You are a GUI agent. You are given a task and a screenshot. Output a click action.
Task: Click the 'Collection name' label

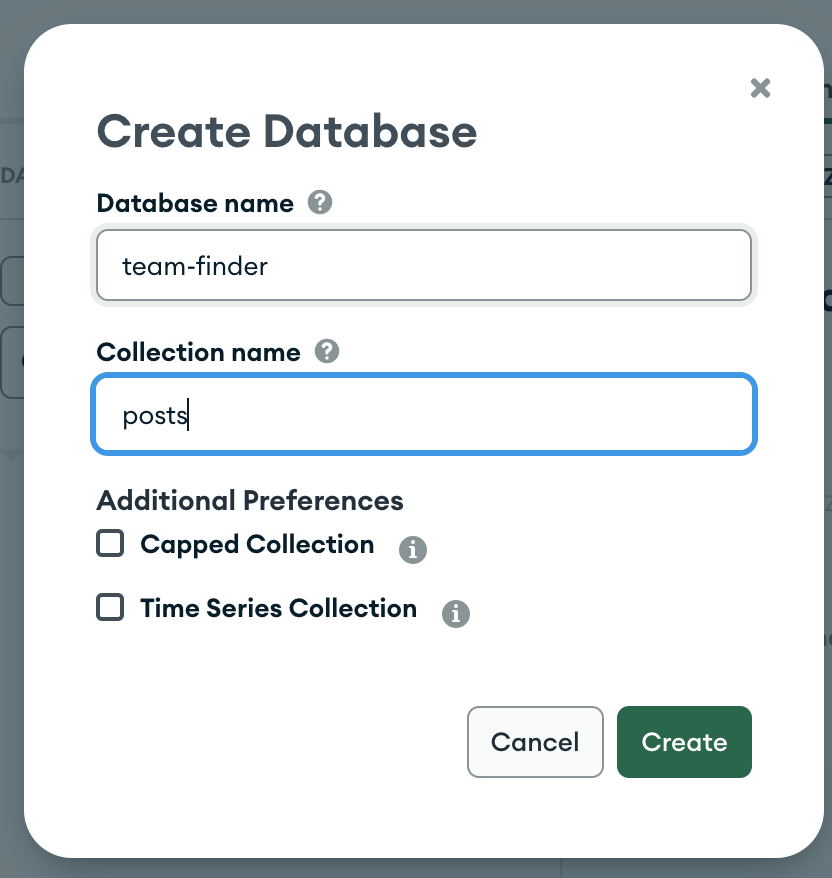tap(198, 352)
